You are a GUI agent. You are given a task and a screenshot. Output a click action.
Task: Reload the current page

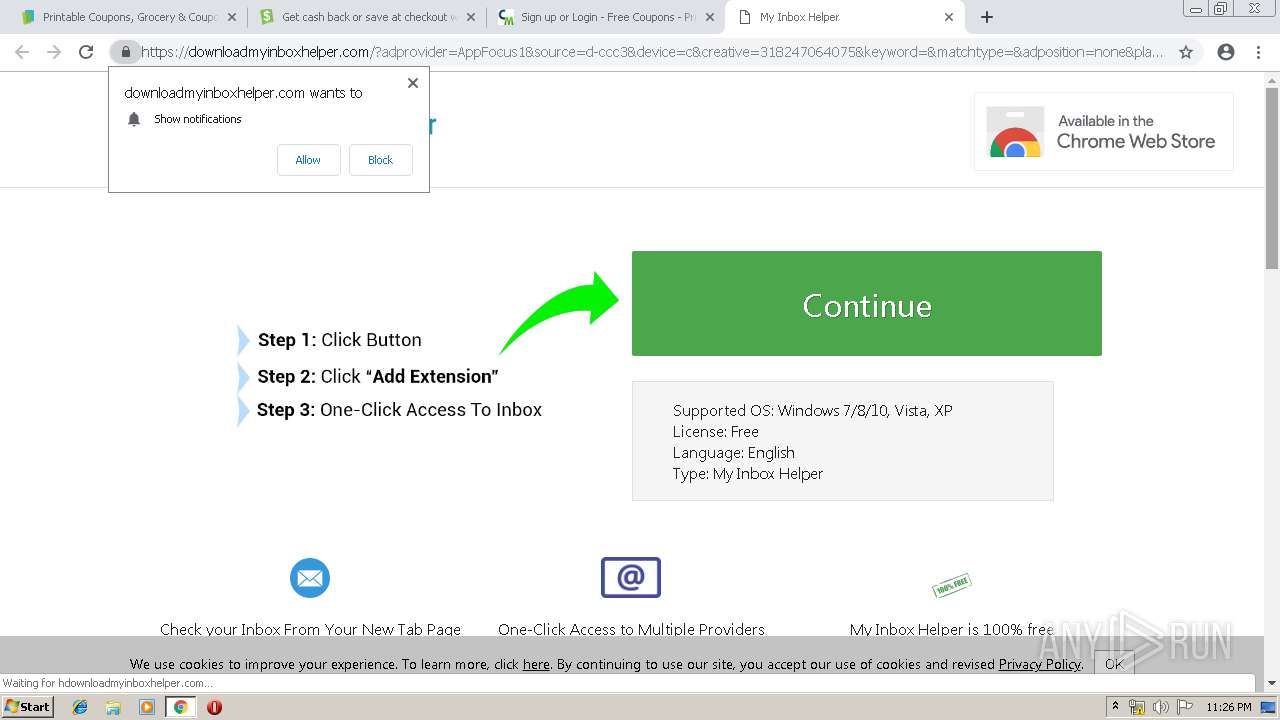click(x=86, y=52)
